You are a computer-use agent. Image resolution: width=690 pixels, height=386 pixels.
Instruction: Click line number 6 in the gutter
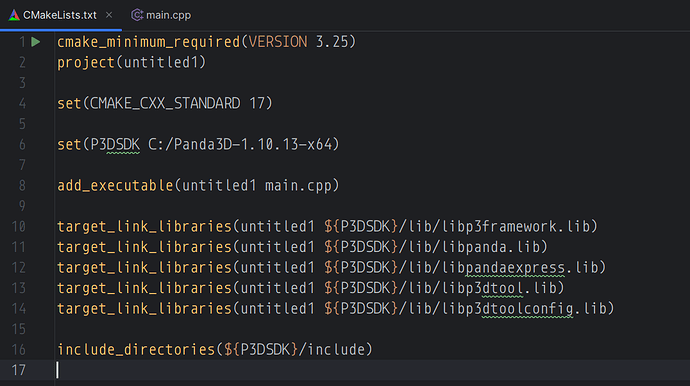(22, 144)
